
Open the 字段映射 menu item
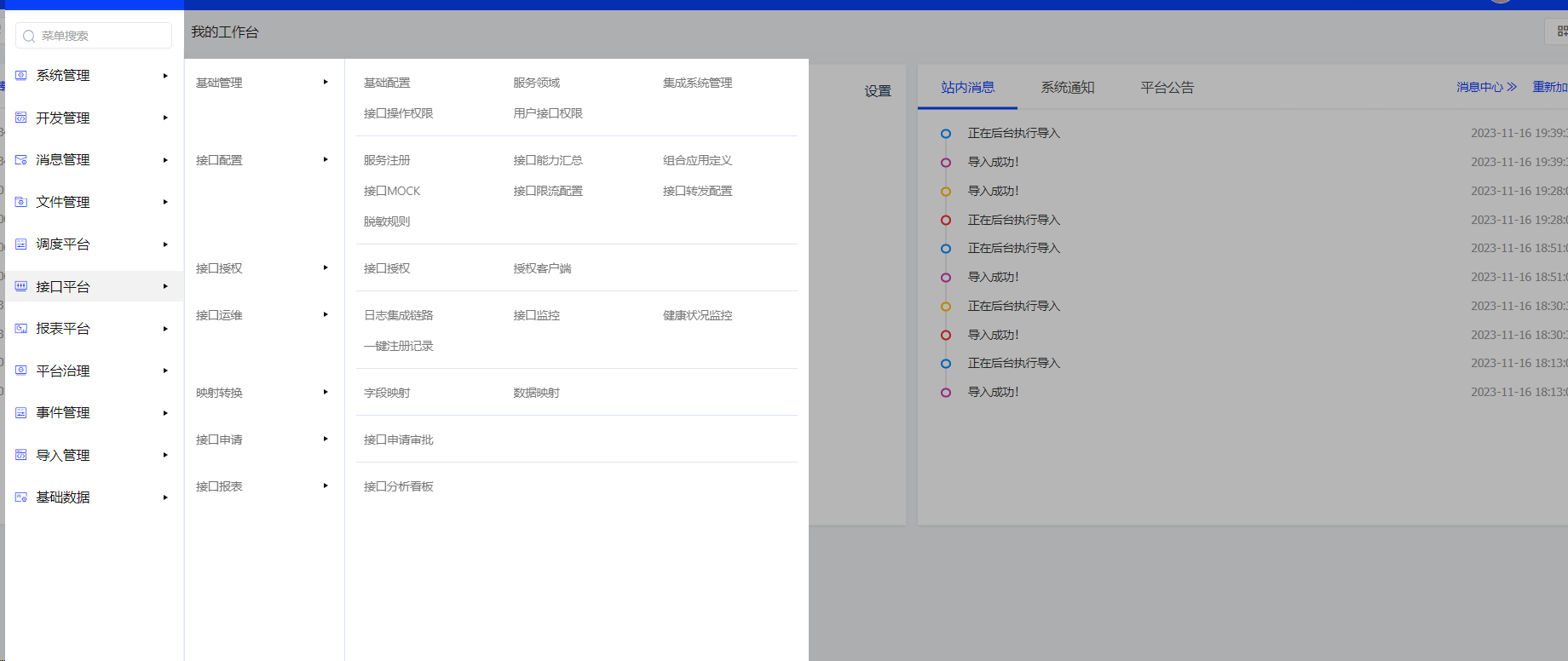click(387, 393)
